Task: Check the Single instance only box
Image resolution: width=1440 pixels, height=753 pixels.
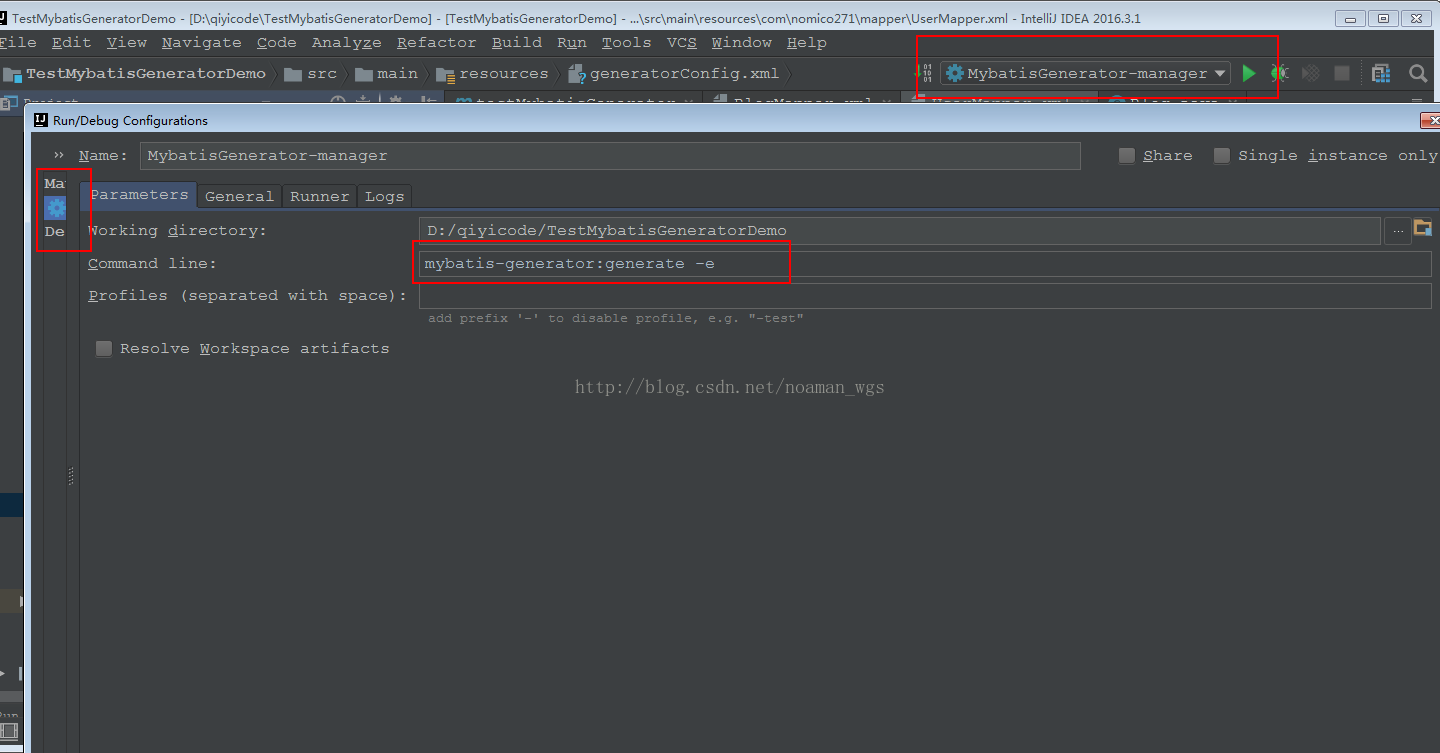Action: coord(1222,155)
